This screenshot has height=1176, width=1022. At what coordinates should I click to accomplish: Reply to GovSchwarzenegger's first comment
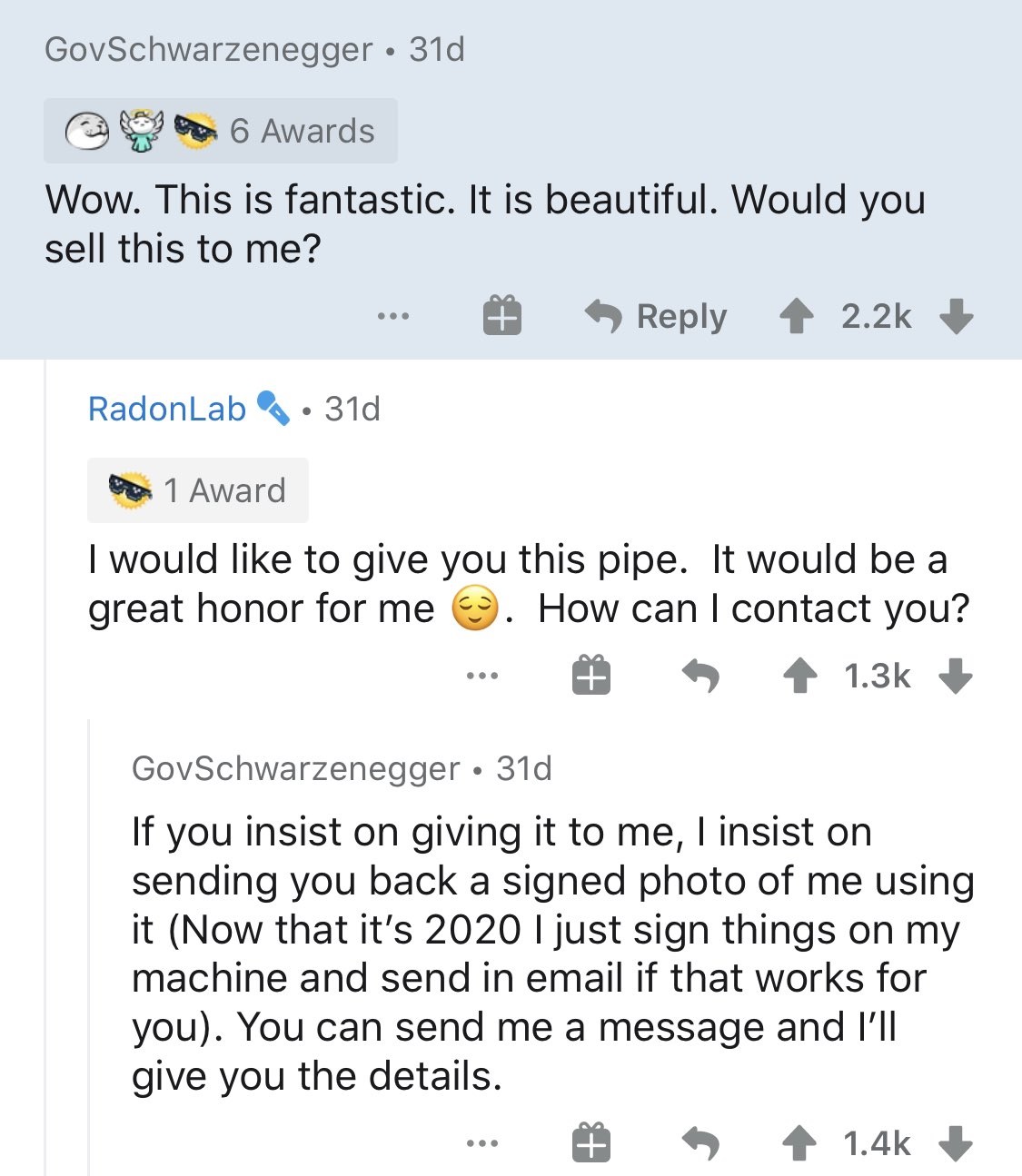656,316
